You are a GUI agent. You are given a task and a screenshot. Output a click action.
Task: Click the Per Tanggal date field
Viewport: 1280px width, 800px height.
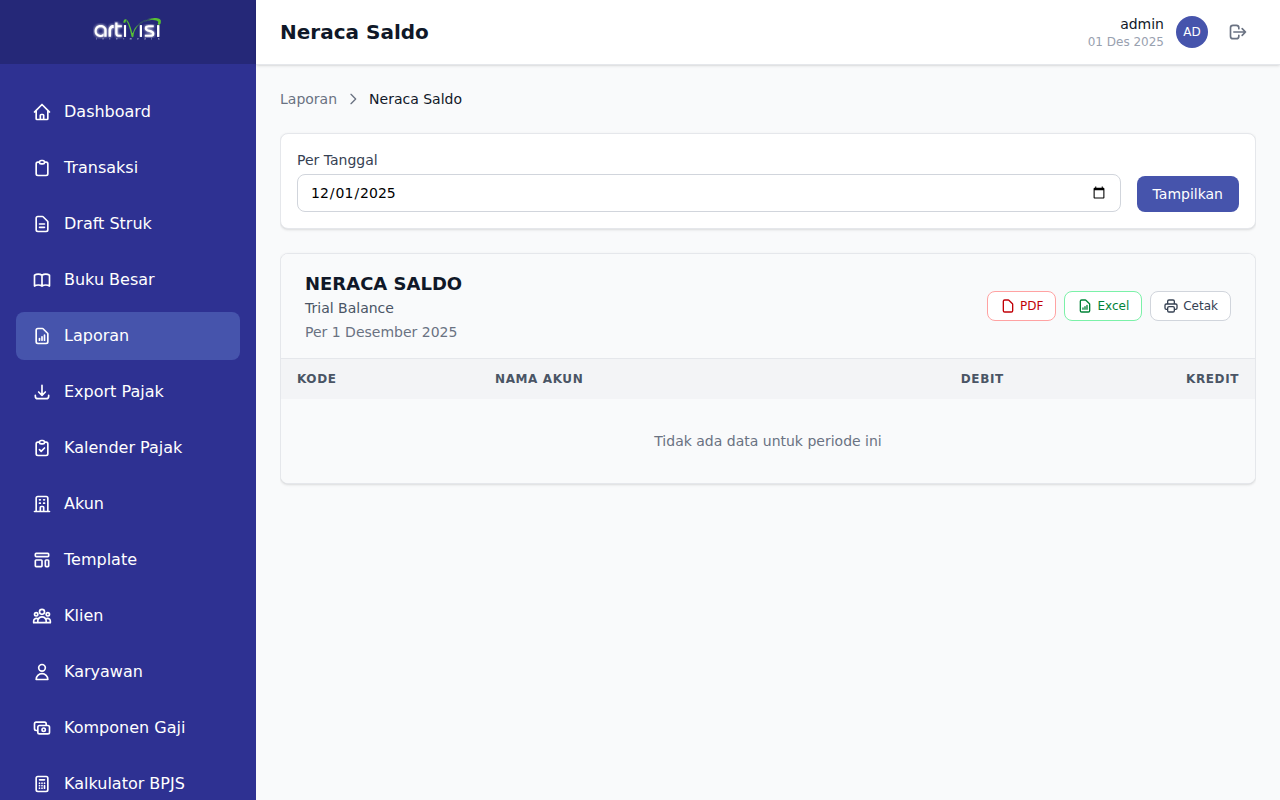point(690,193)
